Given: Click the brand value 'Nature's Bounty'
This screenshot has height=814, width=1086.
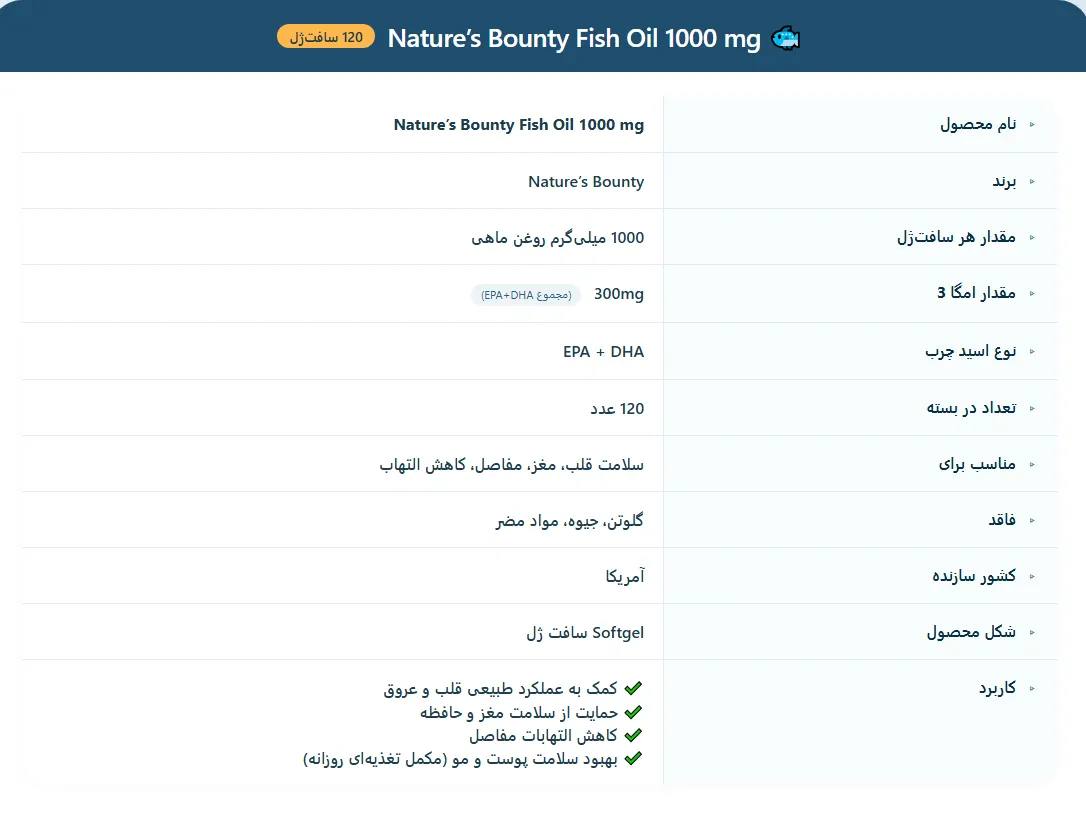Looking at the screenshot, I should (586, 182).
